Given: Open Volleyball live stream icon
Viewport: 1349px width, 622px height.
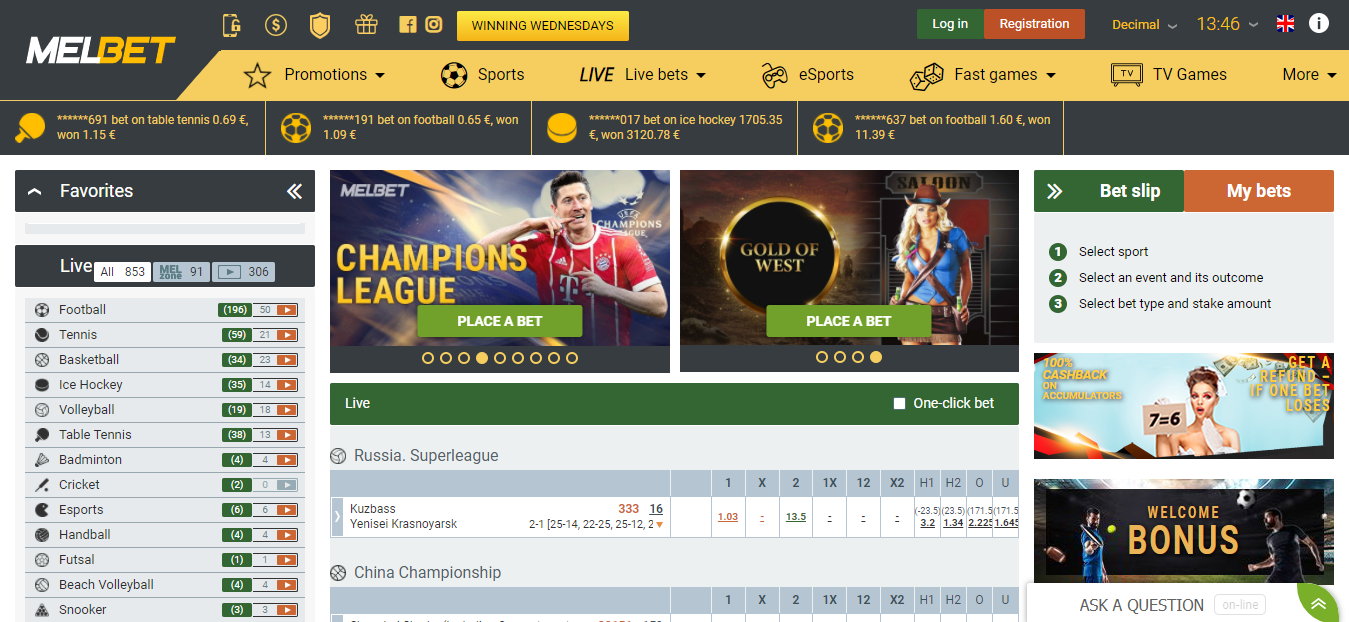Looking at the screenshot, I should pyautogui.click(x=288, y=410).
